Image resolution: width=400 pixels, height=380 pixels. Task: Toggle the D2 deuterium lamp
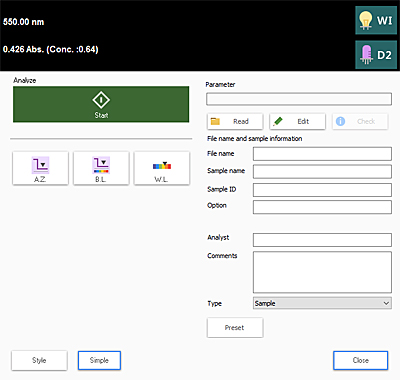pos(376,55)
